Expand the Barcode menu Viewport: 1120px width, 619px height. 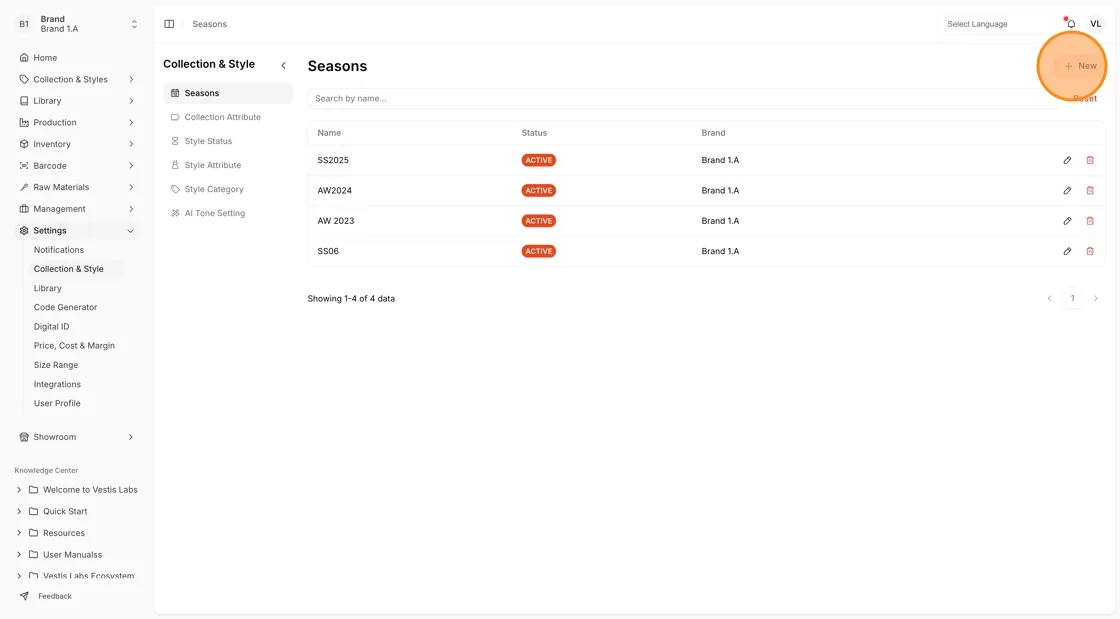click(x=76, y=166)
